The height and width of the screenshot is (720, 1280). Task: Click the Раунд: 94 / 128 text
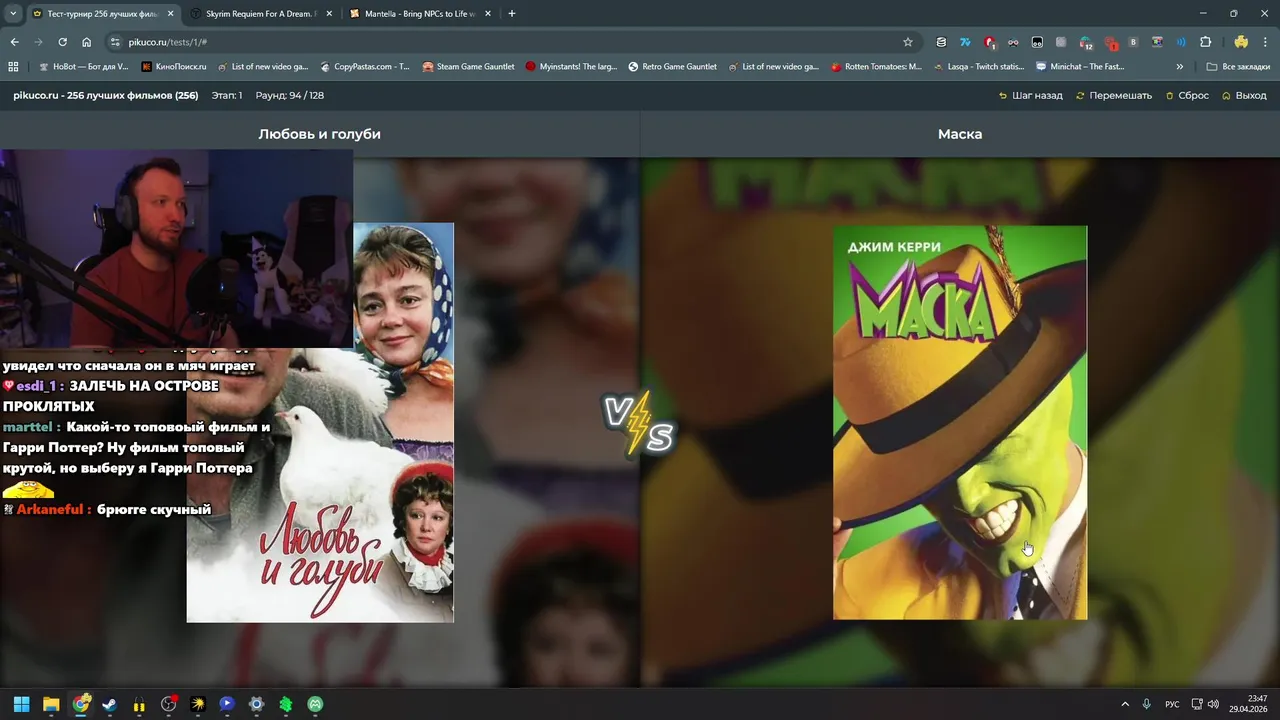click(290, 96)
